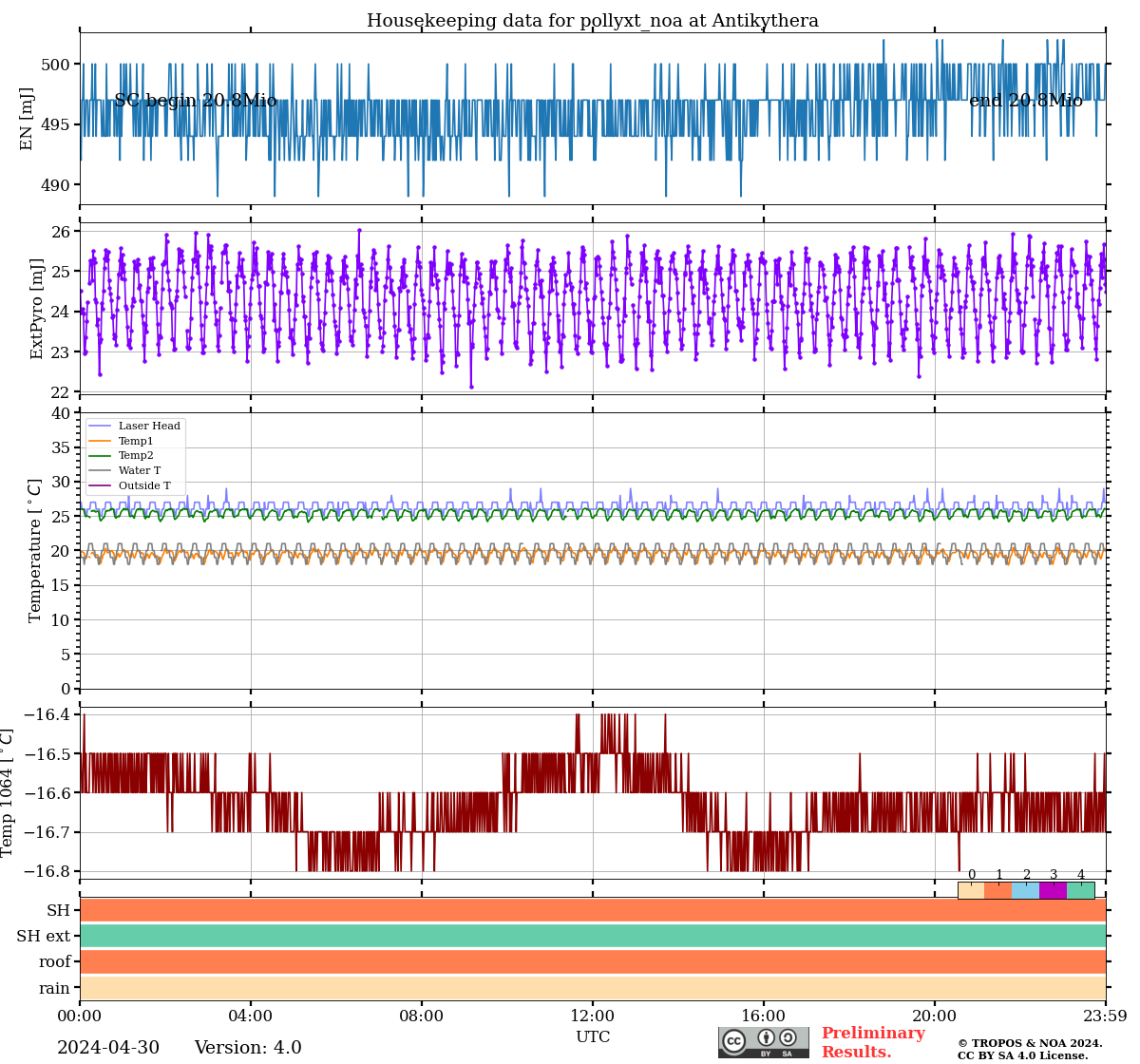Click the 'end 20.8Mio' annotation

pyautogui.click(x=1026, y=101)
